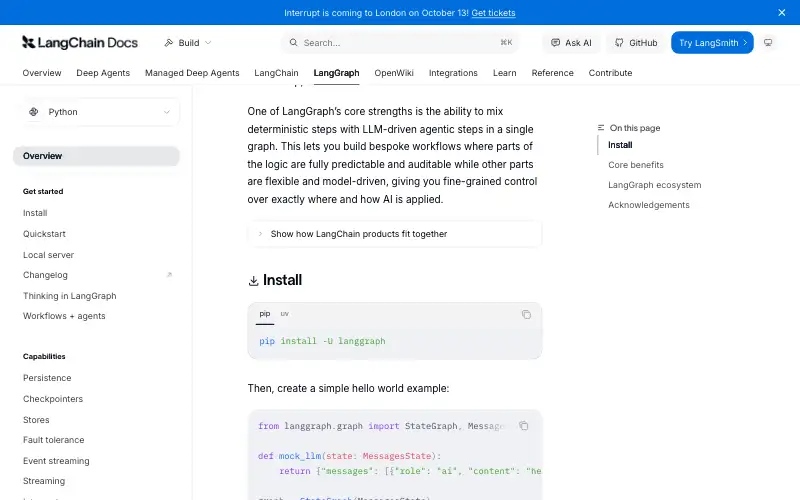Open the Persistence page
Viewport: 800px width, 500px height.
47,378
